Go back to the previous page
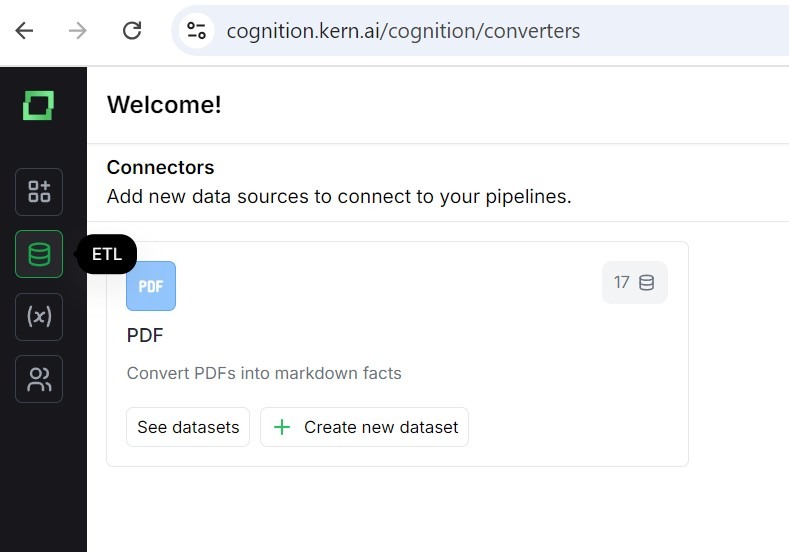Viewport: 789px width, 552px height. click(x=24, y=30)
